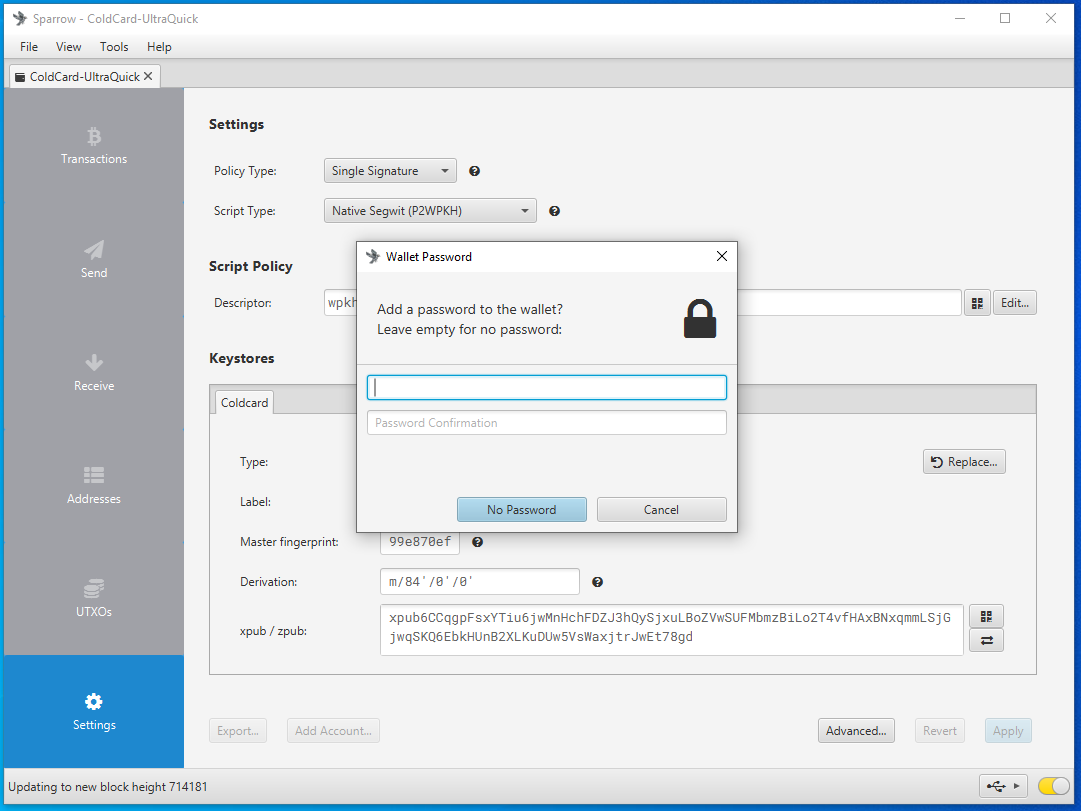Open the Receive sidebar section
This screenshot has height=811, width=1081.
click(94, 372)
